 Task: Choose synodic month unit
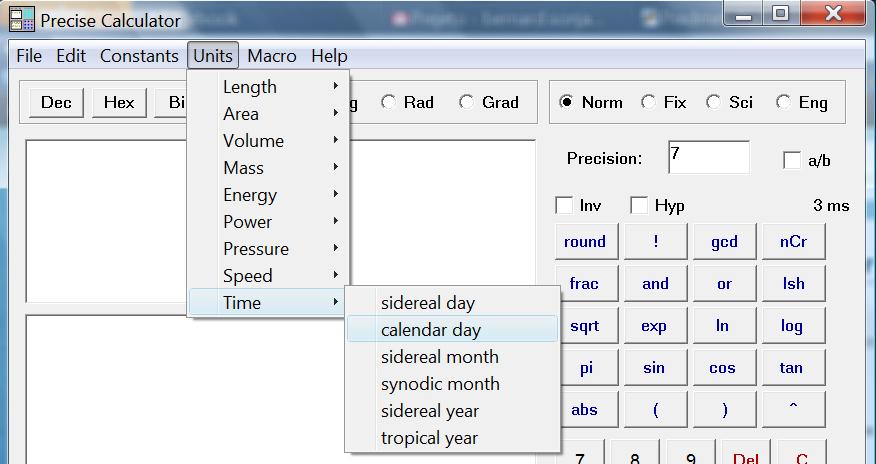(x=452, y=384)
